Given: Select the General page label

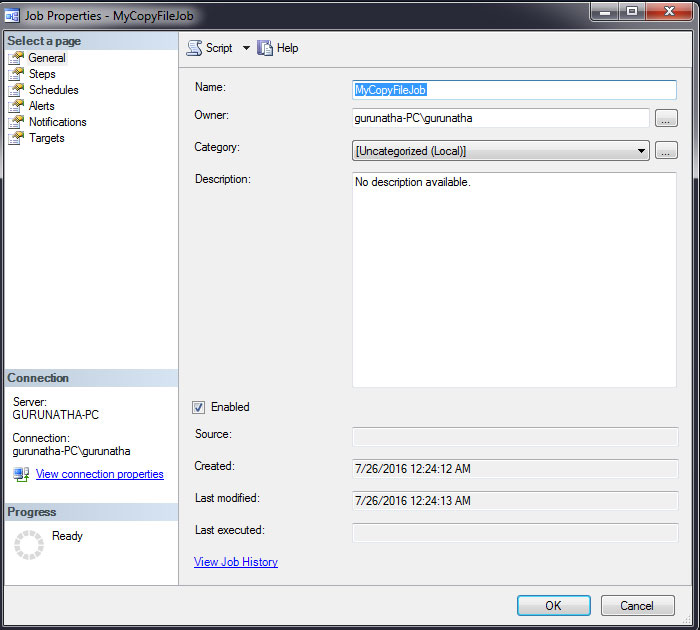Looking at the screenshot, I should pyautogui.click(x=47, y=58).
